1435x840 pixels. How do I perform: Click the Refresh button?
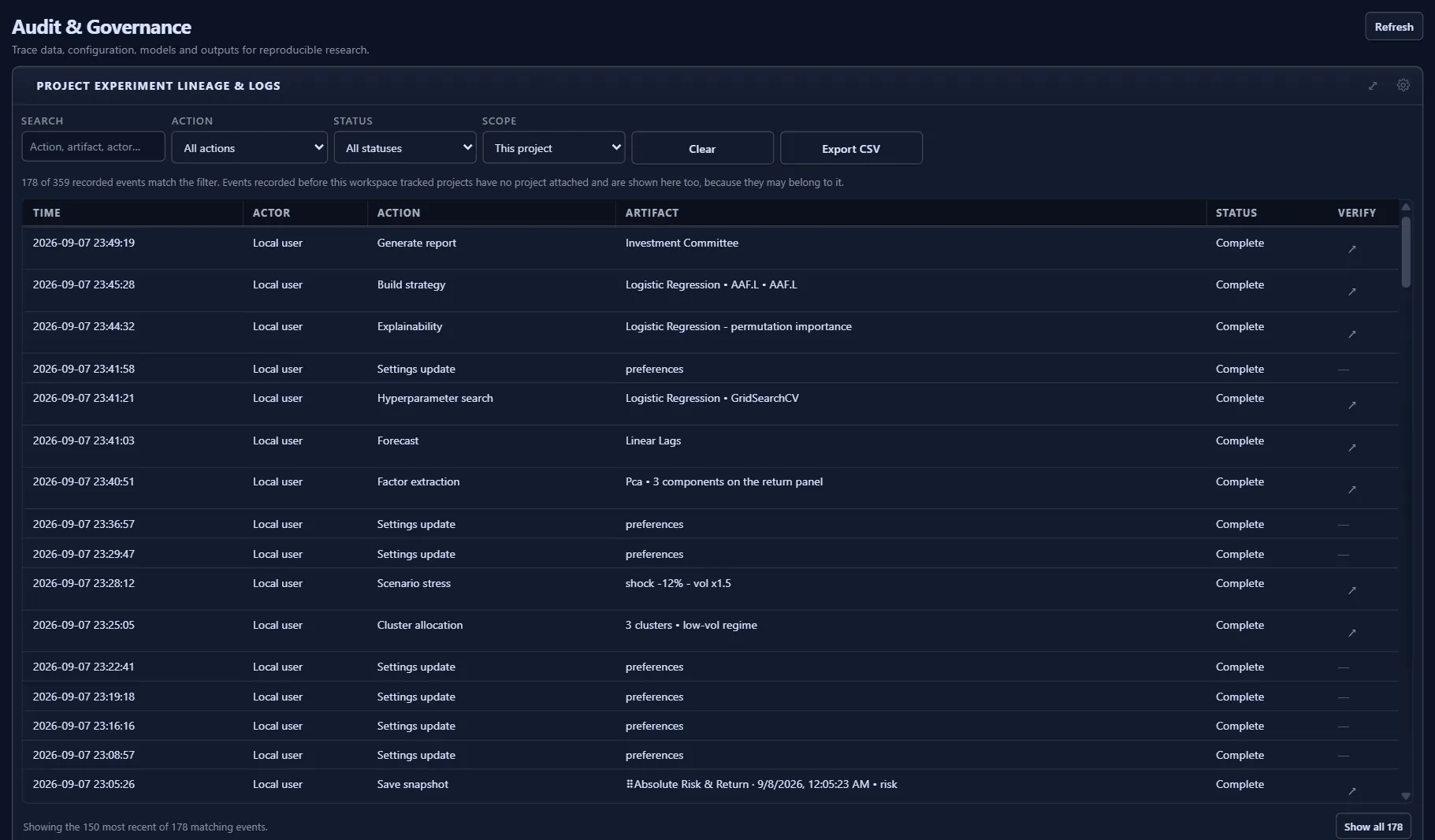click(x=1393, y=27)
